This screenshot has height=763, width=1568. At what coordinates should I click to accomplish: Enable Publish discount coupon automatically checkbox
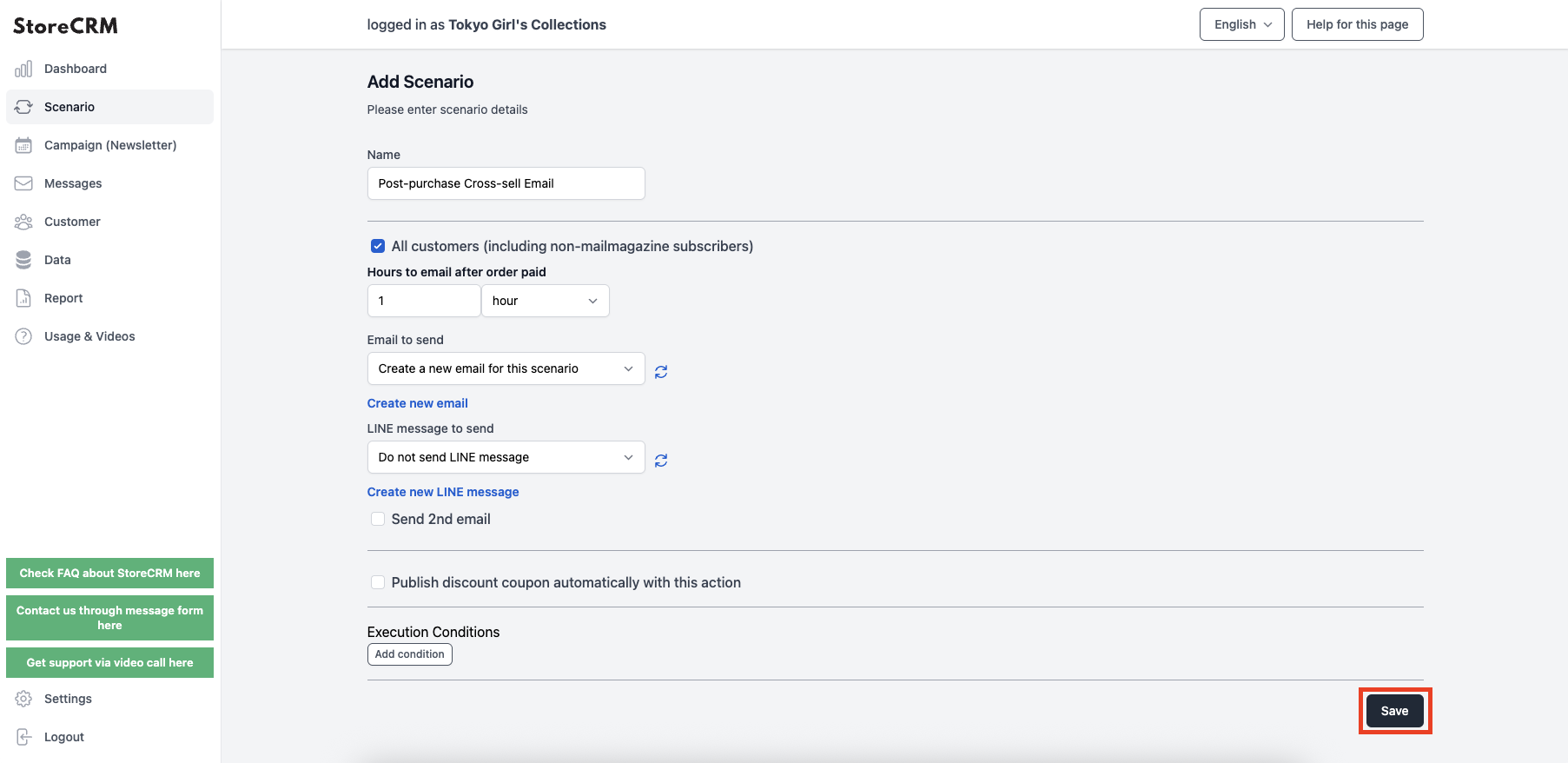coord(378,582)
